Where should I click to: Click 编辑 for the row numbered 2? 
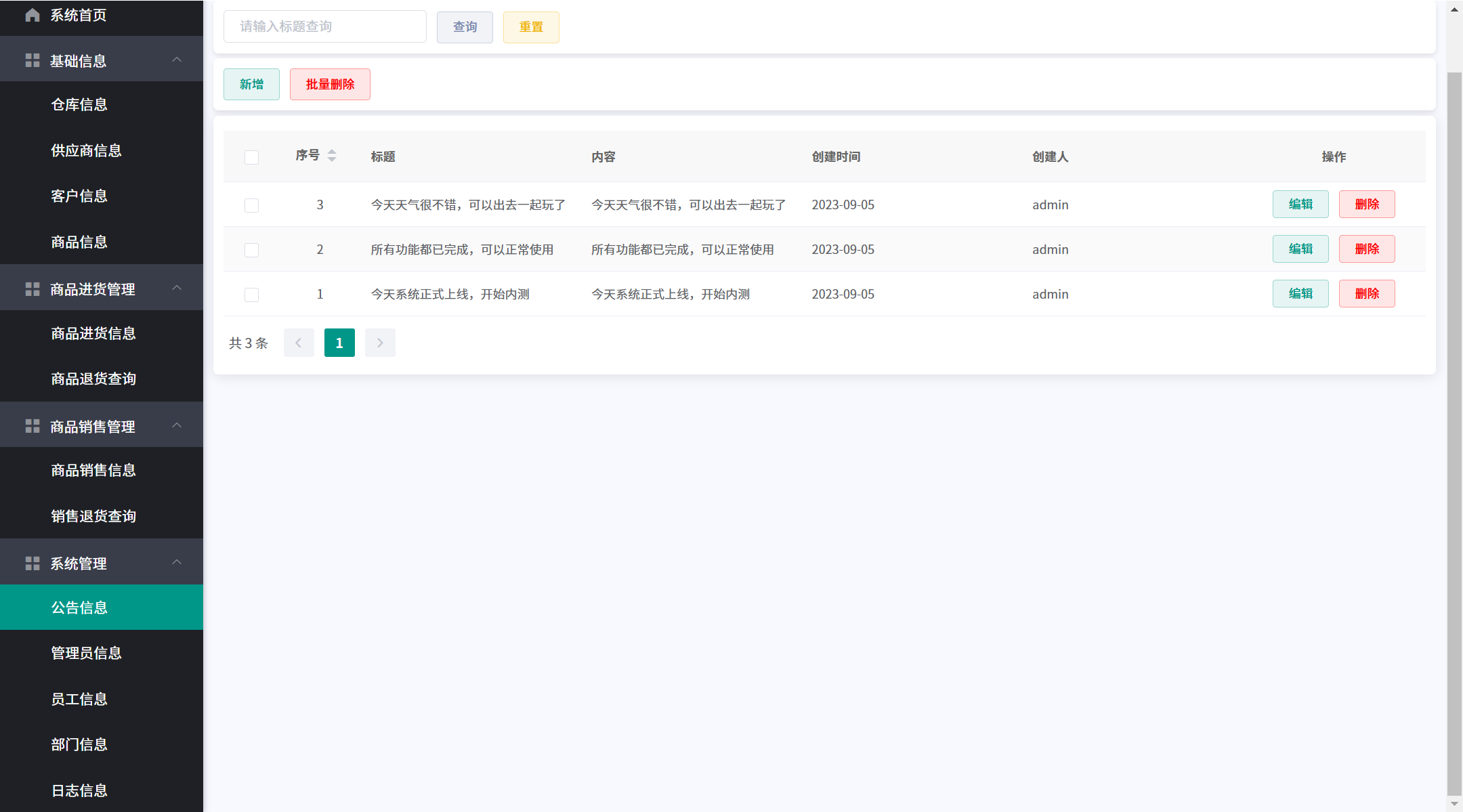pos(1300,249)
